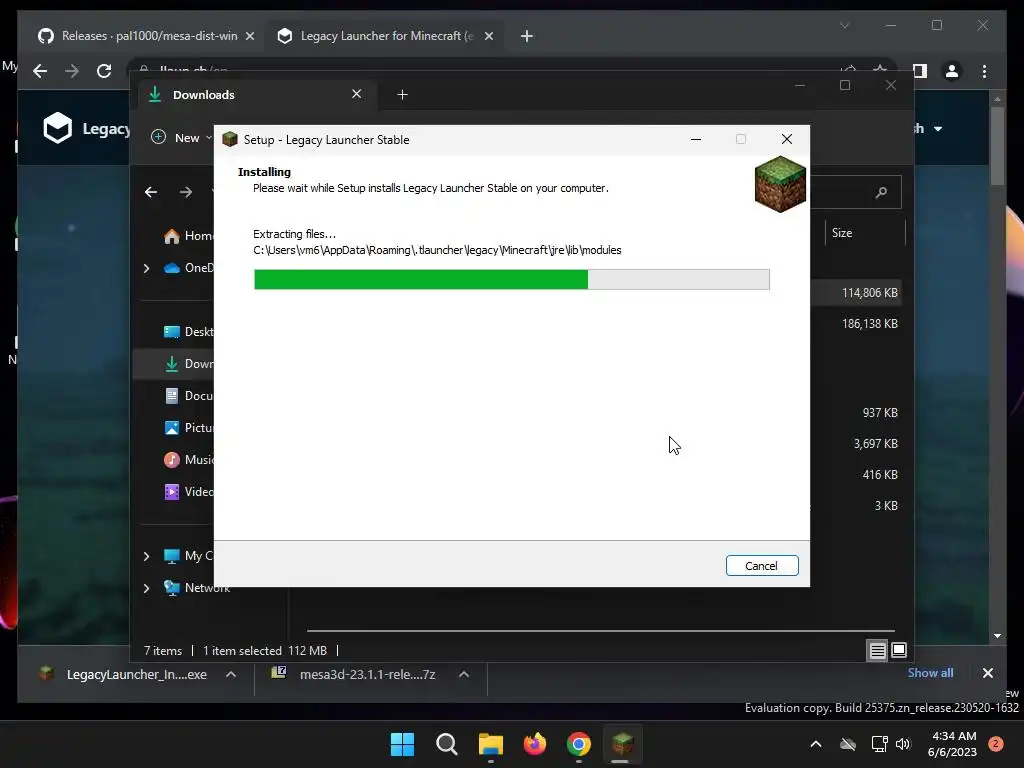Click the grass block icon in Setup title bar
Image resolution: width=1024 pixels, height=768 pixels.
230,139
